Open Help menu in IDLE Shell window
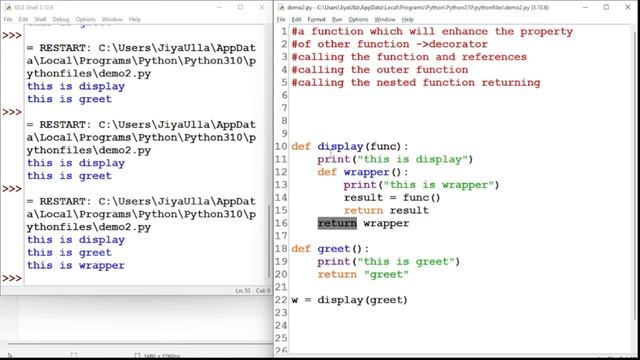This screenshot has width=640, height=360. point(135,19)
